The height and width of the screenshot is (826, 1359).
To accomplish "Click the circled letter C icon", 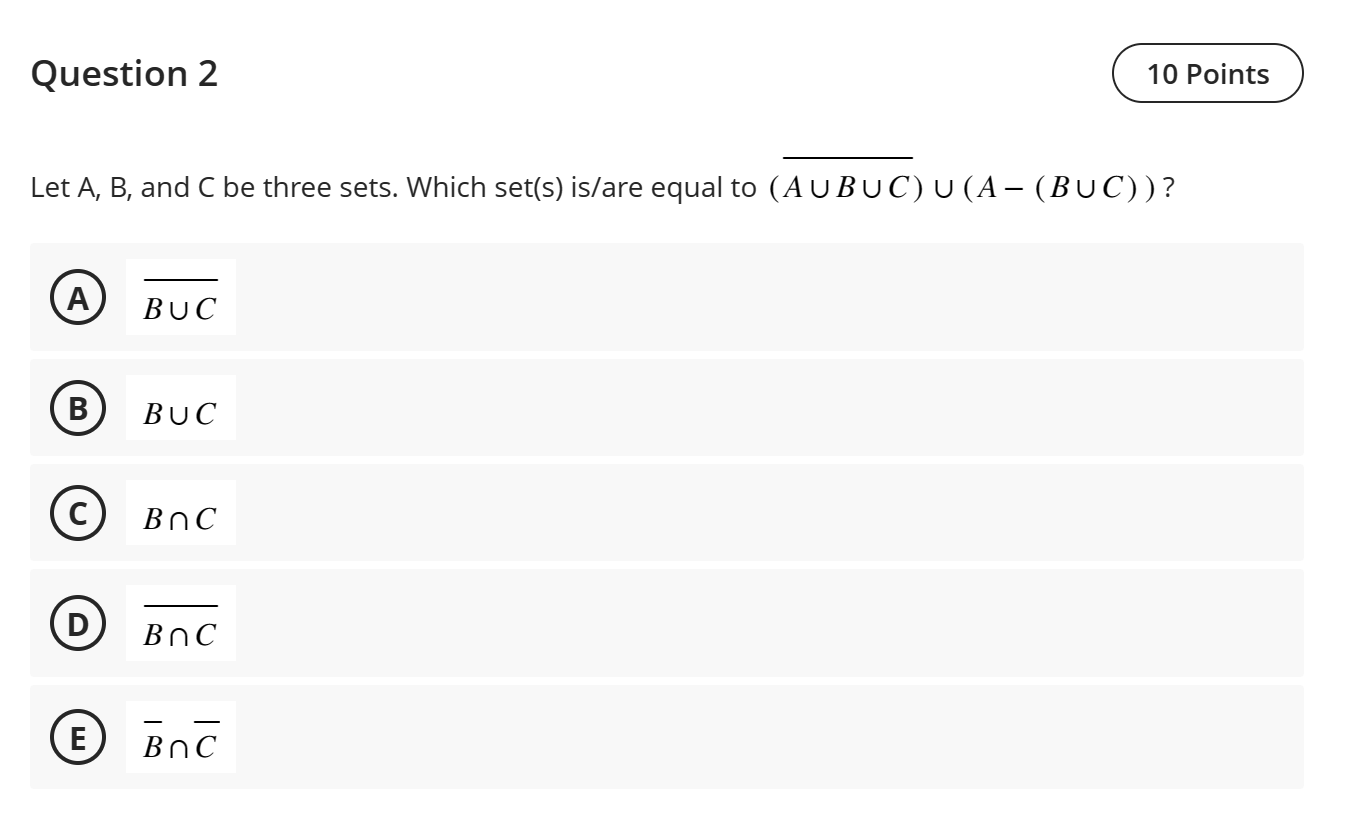I will tap(77, 516).
